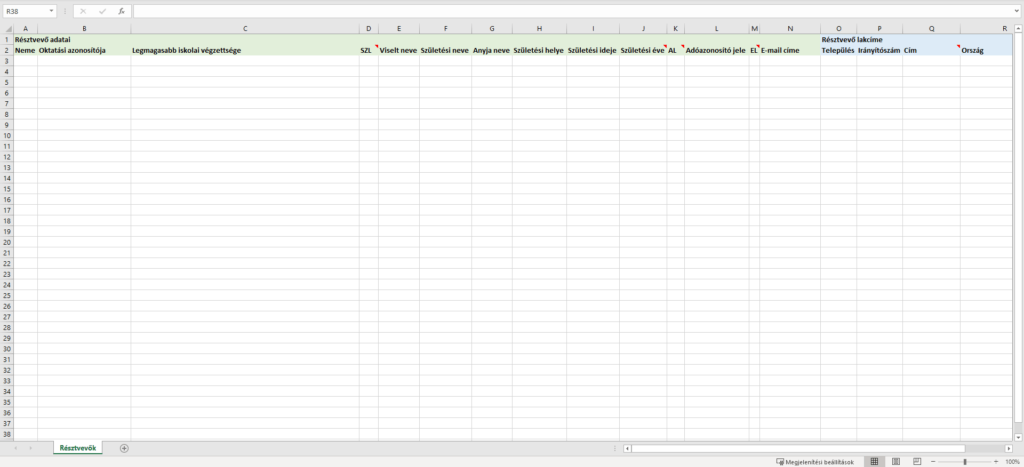The image size is (1024, 467).
Task: Select the E-mail címe header cell
Action: (789, 50)
